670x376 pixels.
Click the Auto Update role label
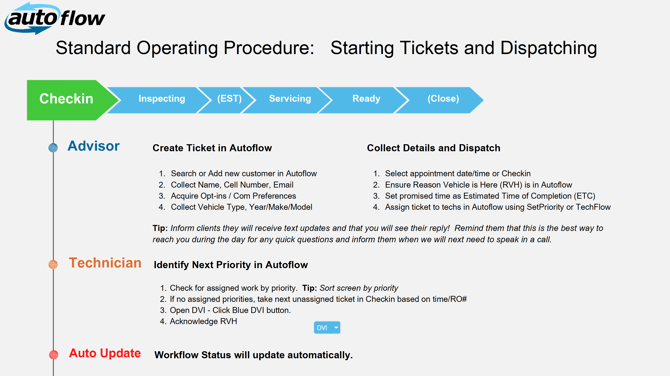pos(105,353)
